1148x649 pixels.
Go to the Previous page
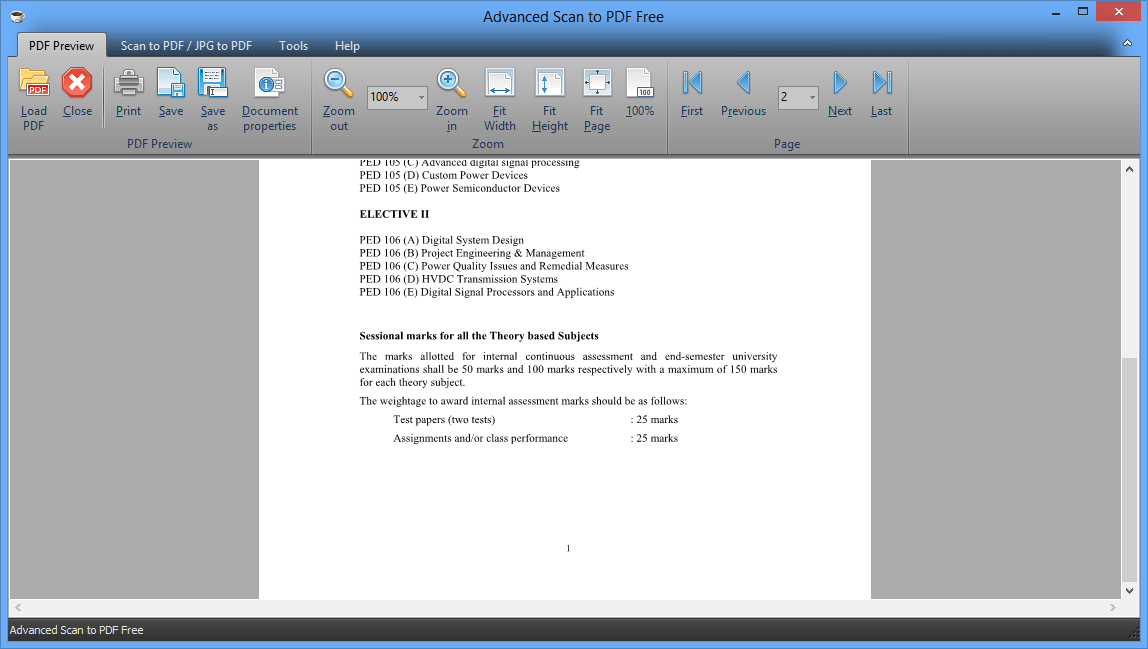point(743,83)
